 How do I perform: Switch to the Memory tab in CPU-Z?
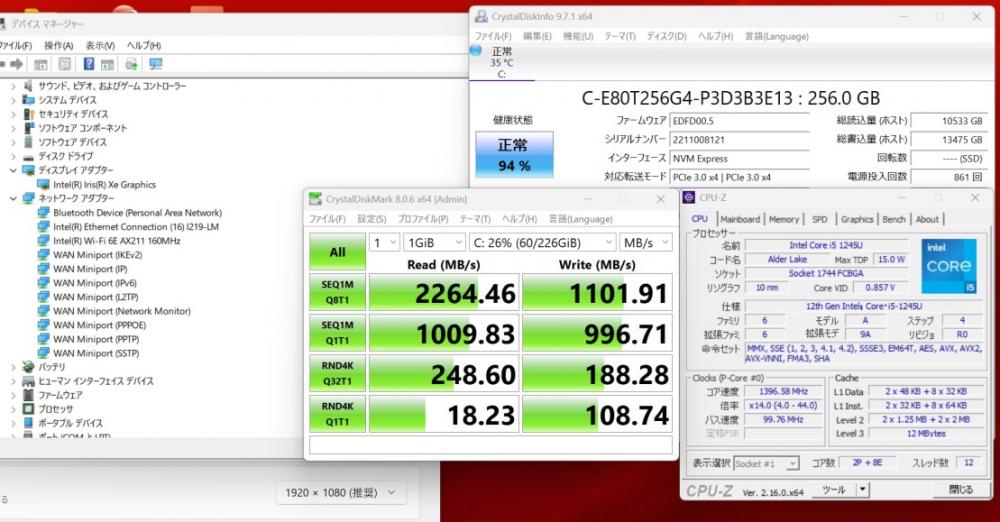(784, 219)
